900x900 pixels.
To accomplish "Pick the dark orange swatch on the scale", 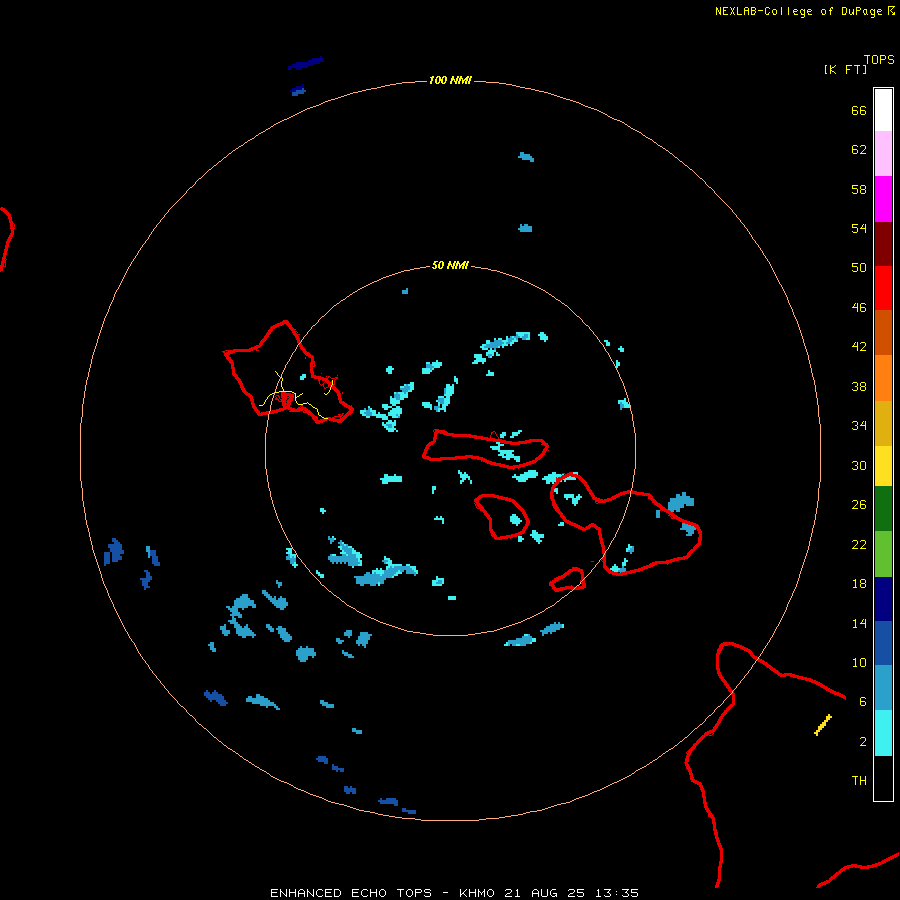I will 883,332.
